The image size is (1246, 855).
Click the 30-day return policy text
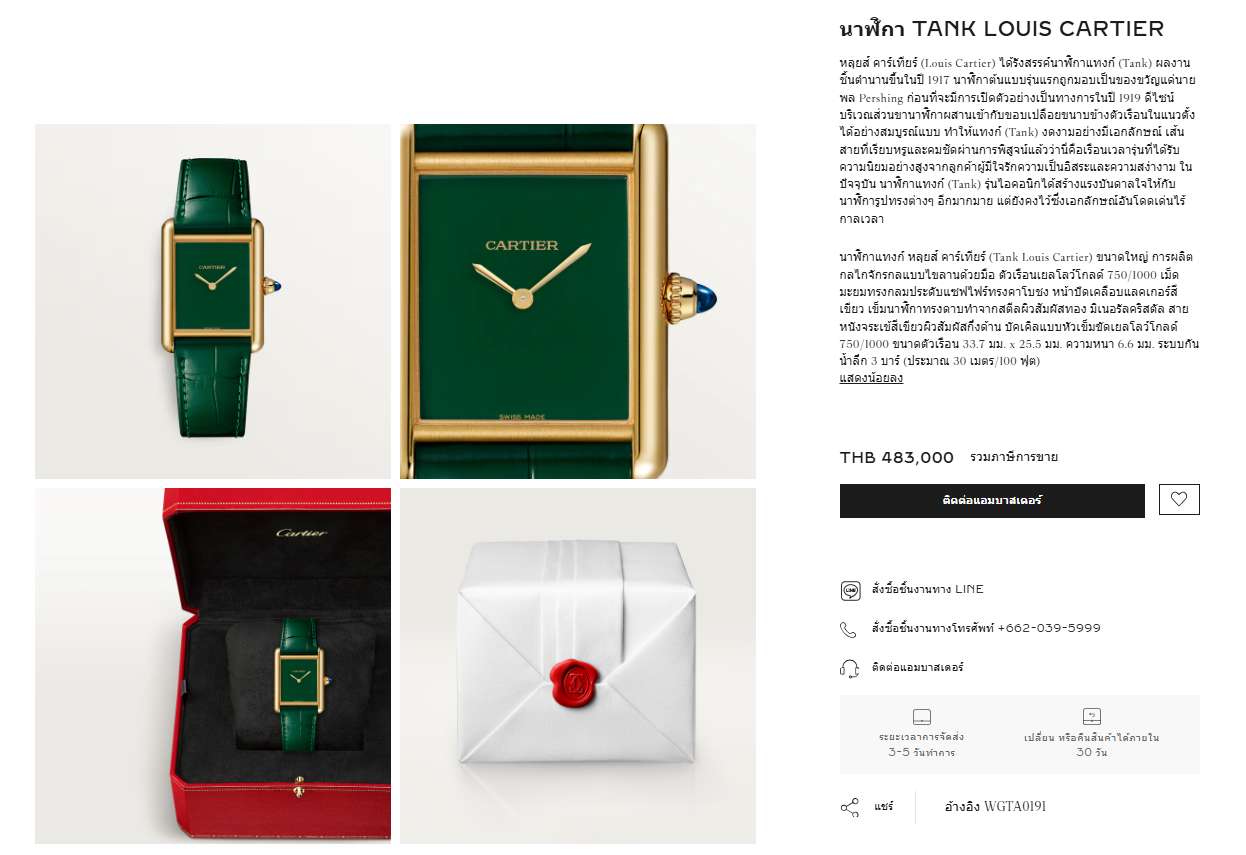tap(1091, 744)
